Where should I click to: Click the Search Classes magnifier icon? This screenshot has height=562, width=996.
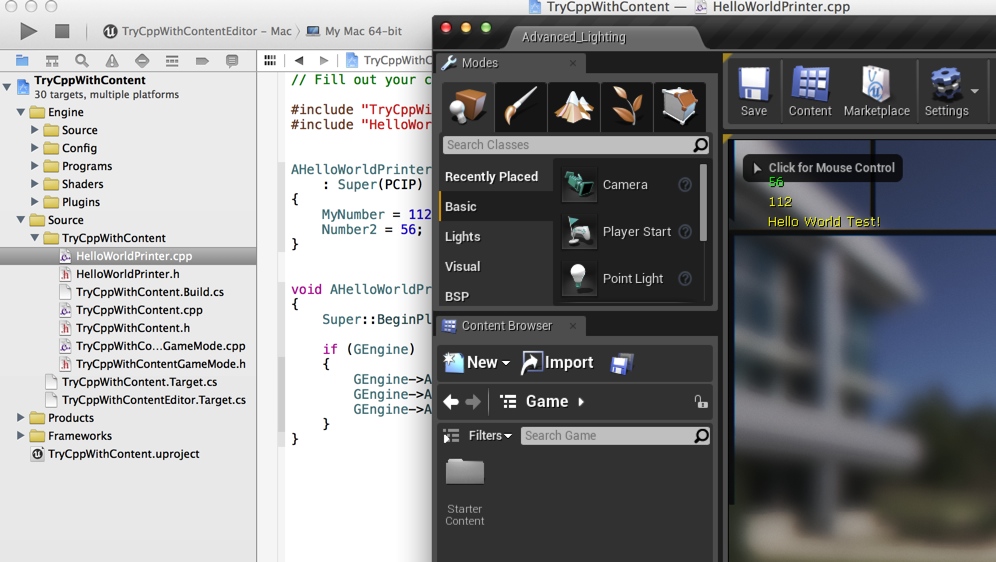[700, 145]
